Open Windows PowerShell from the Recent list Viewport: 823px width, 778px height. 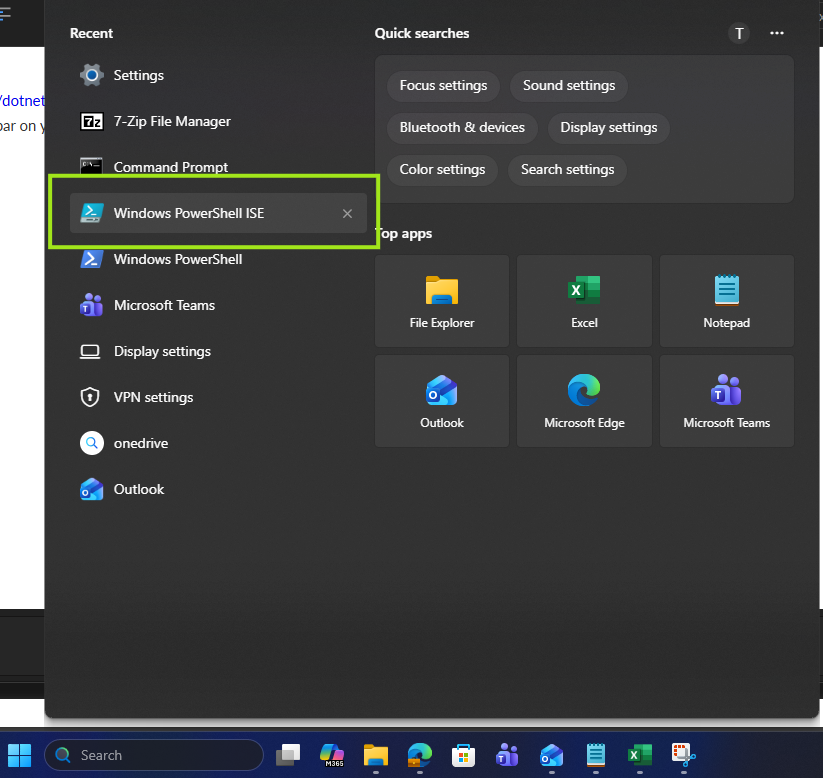tap(177, 259)
